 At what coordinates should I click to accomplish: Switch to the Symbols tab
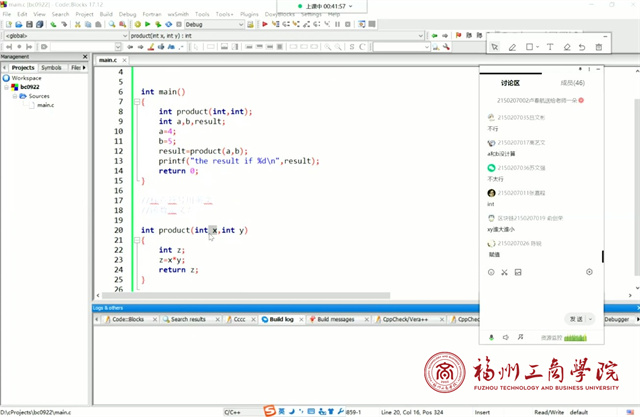coord(51,68)
